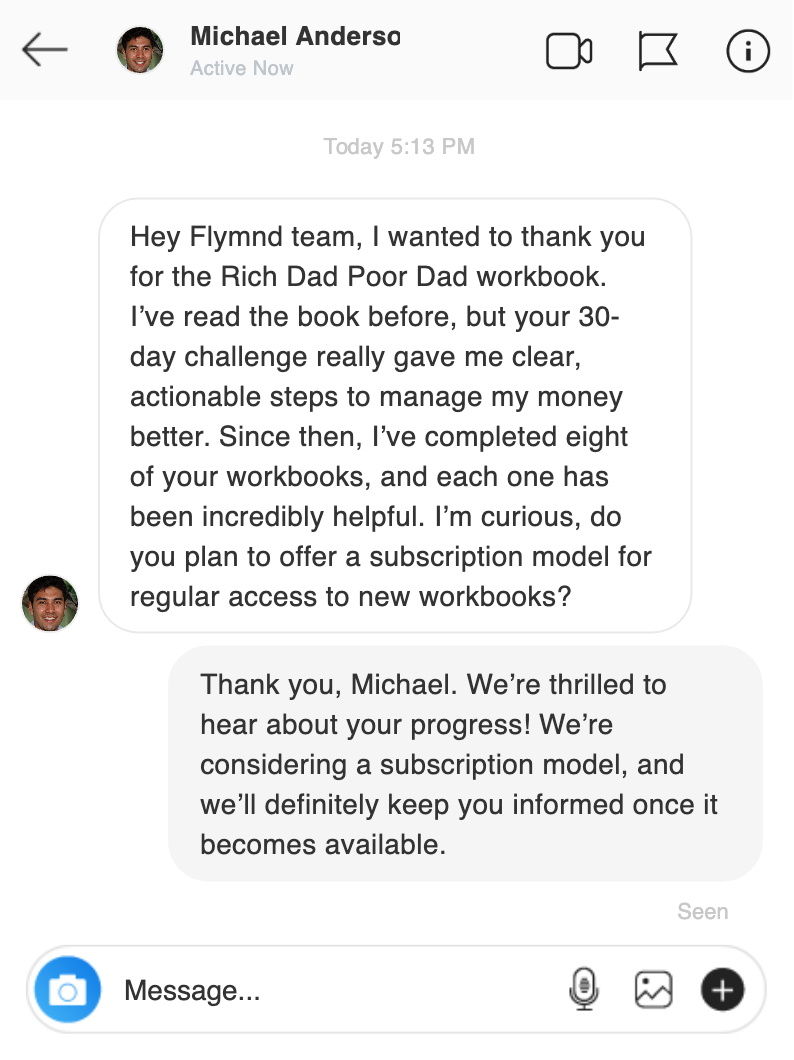Select the sent reply message bubble
This screenshot has width=794, height=1060.
click(x=465, y=764)
